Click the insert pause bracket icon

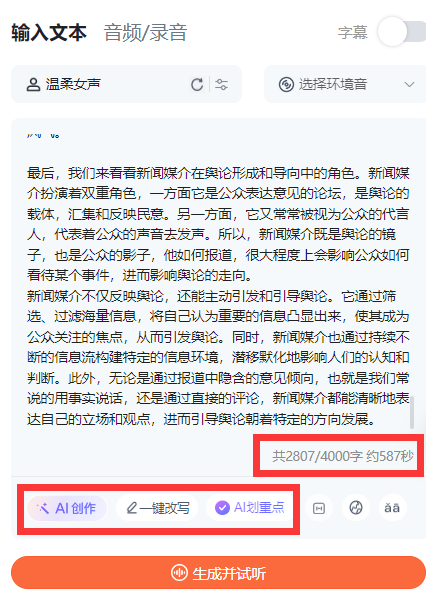point(319,508)
